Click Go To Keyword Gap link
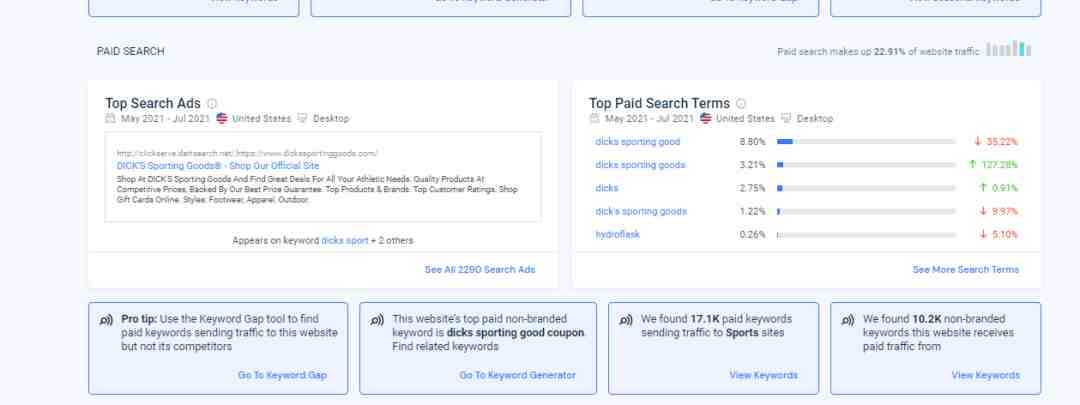Image resolution: width=1080 pixels, height=405 pixels. (282, 375)
